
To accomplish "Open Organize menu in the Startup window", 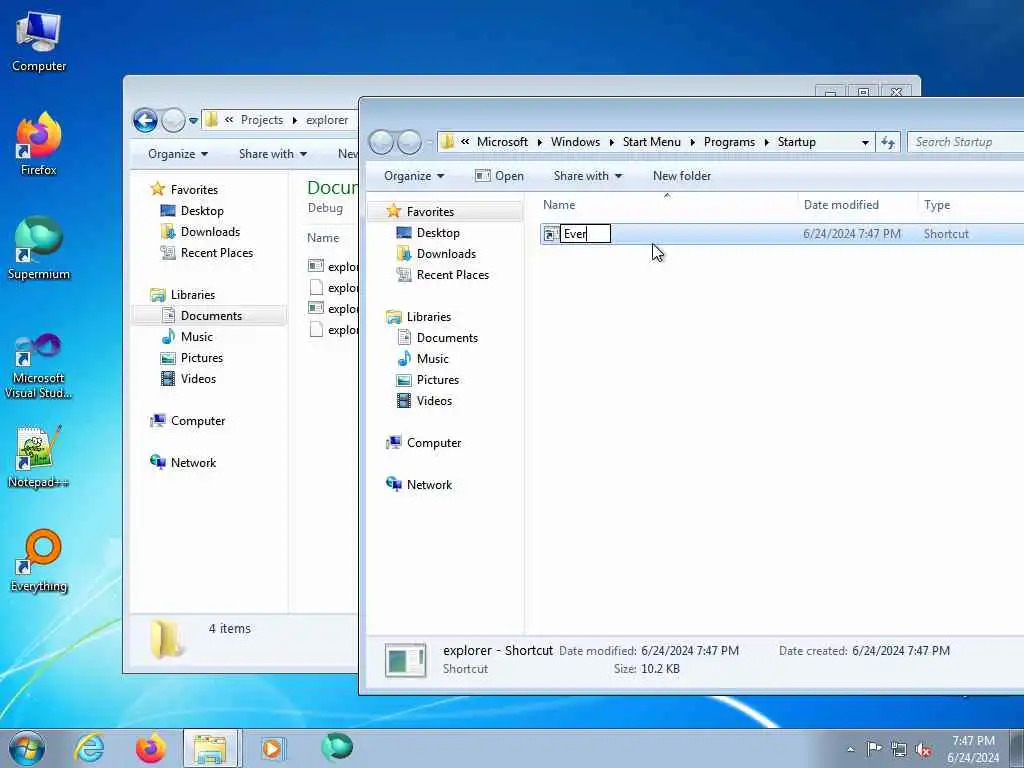I will point(414,176).
